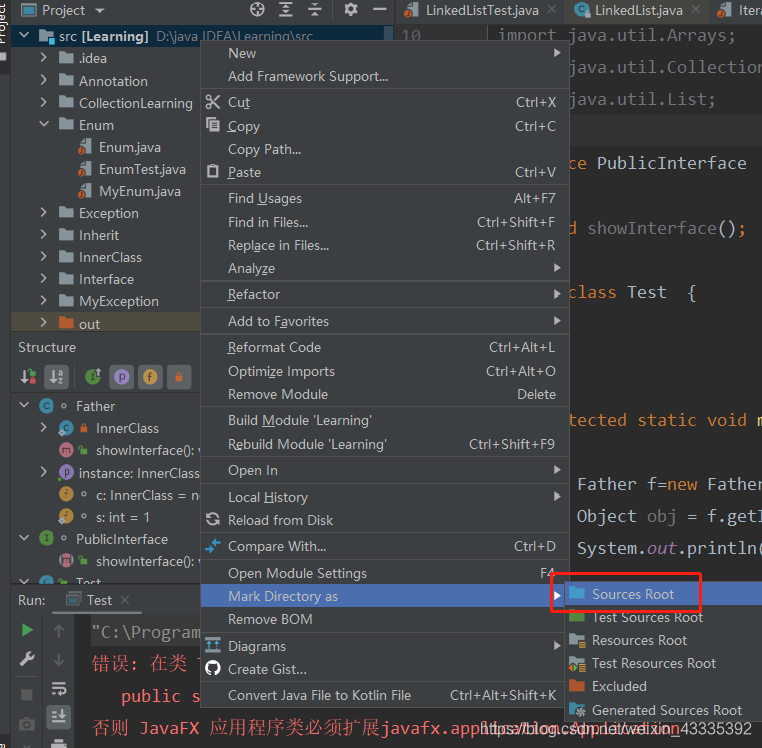Viewport: 762px width, 748px height.
Task: Close the LinkedList.java tab
Action: [696, 9]
